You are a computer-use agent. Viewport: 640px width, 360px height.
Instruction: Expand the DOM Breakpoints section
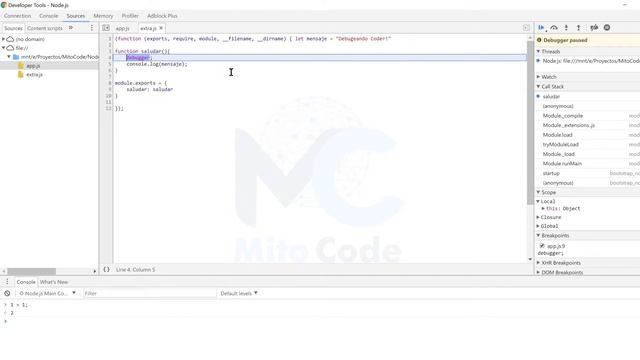[x=538, y=272]
